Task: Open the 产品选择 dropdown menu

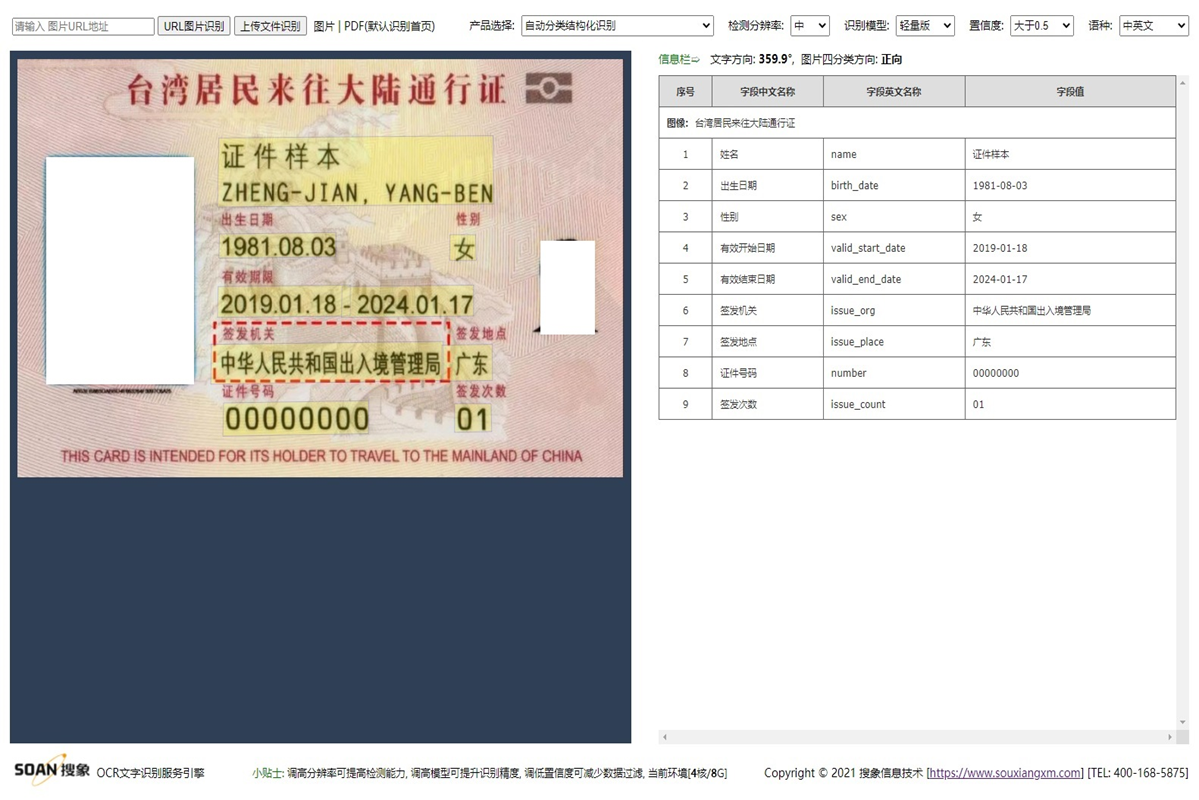Action: click(616, 25)
